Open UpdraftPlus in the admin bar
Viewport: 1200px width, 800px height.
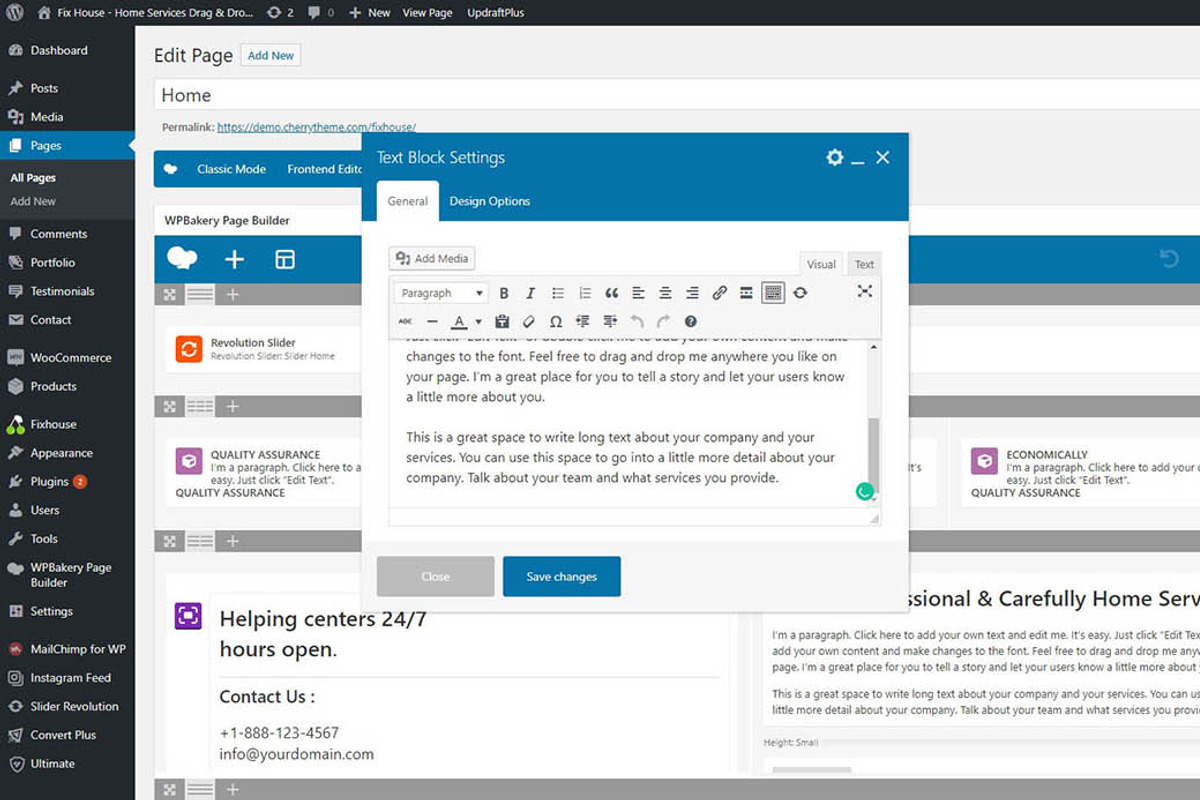point(496,13)
